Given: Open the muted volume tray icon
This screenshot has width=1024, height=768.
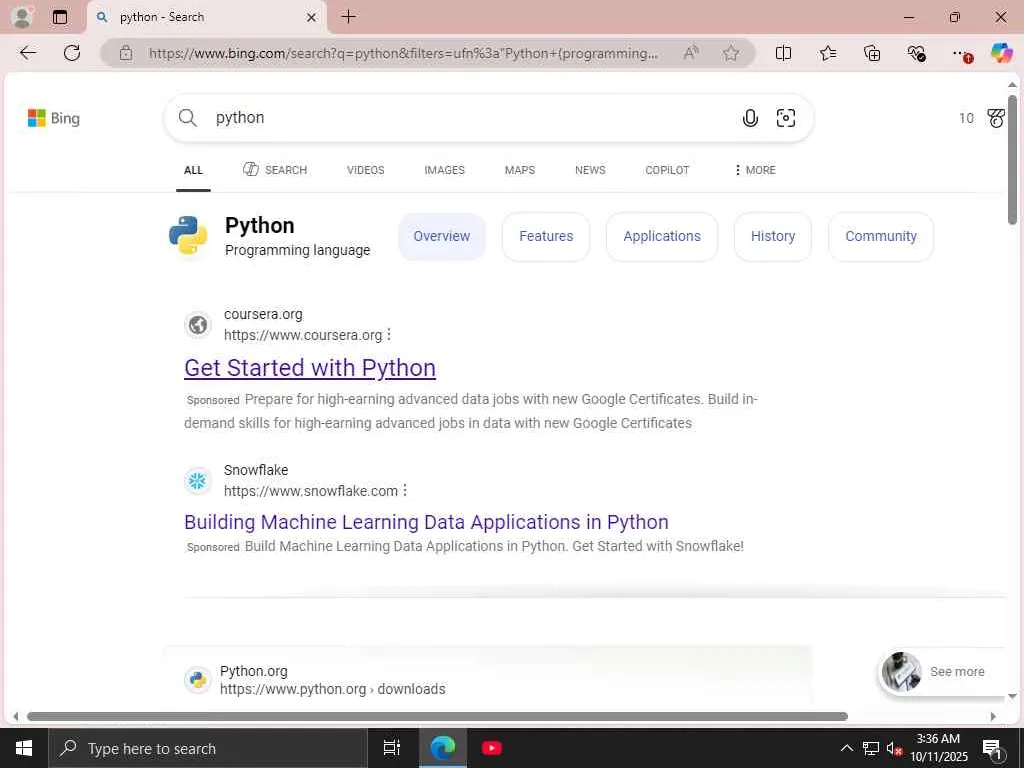Looking at the screenshot, I should tap(894, 748).
